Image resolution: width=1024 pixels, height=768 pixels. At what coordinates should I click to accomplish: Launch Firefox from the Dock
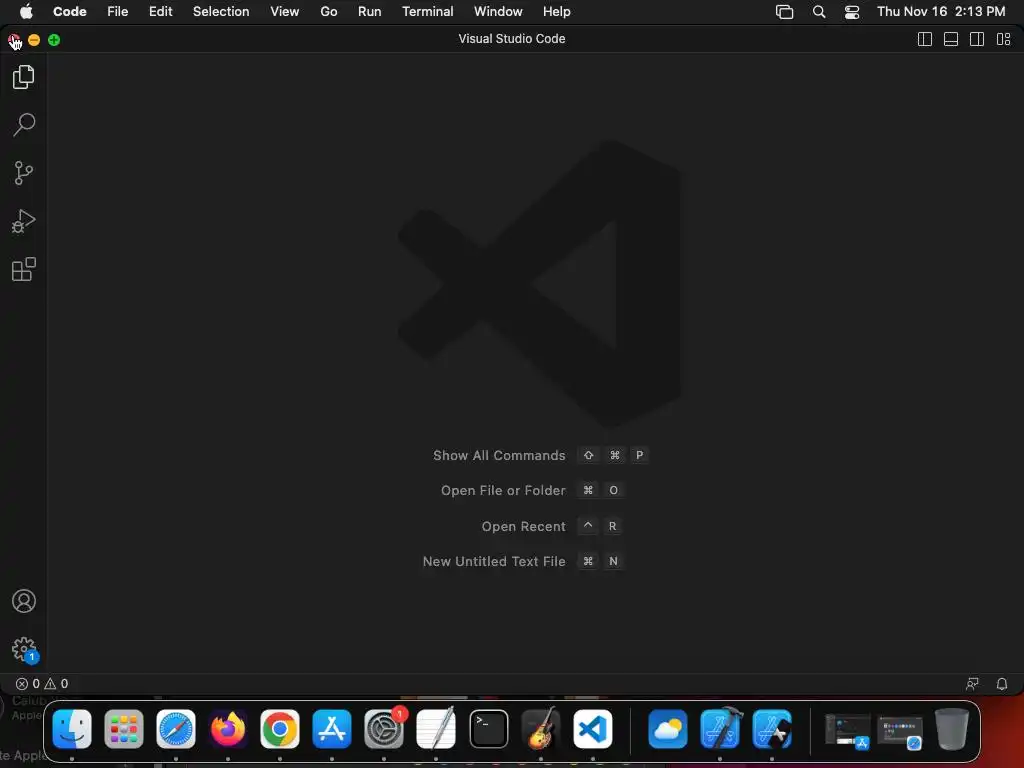point(228,729)
